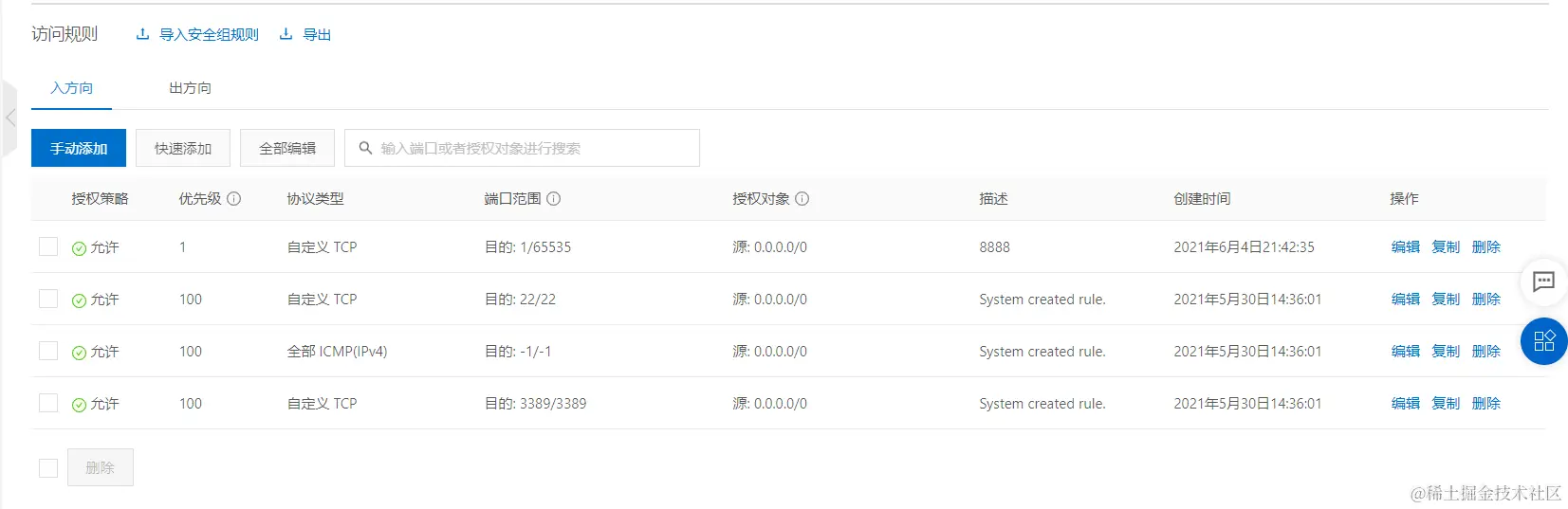
Task: Tick the checkbox for the 22/22 rule
Action: tap(48, 299)
